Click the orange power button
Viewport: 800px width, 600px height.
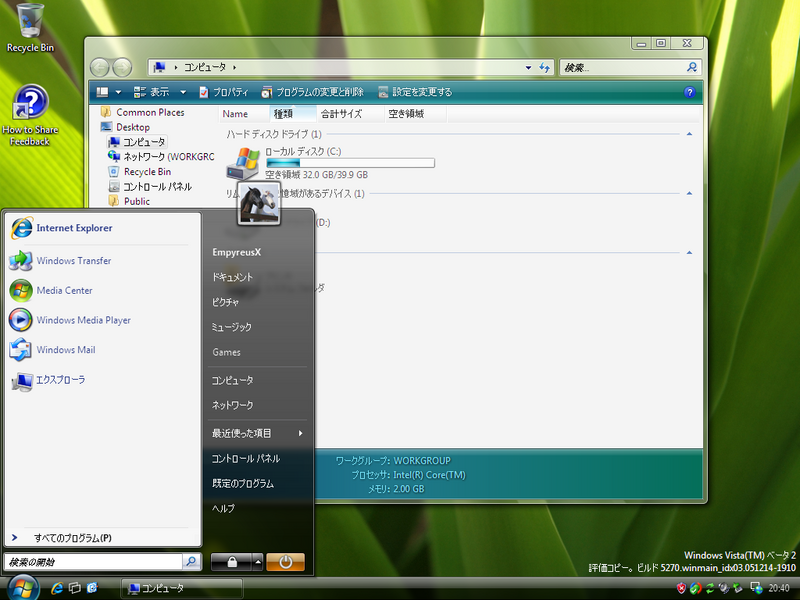coord(285,562)
